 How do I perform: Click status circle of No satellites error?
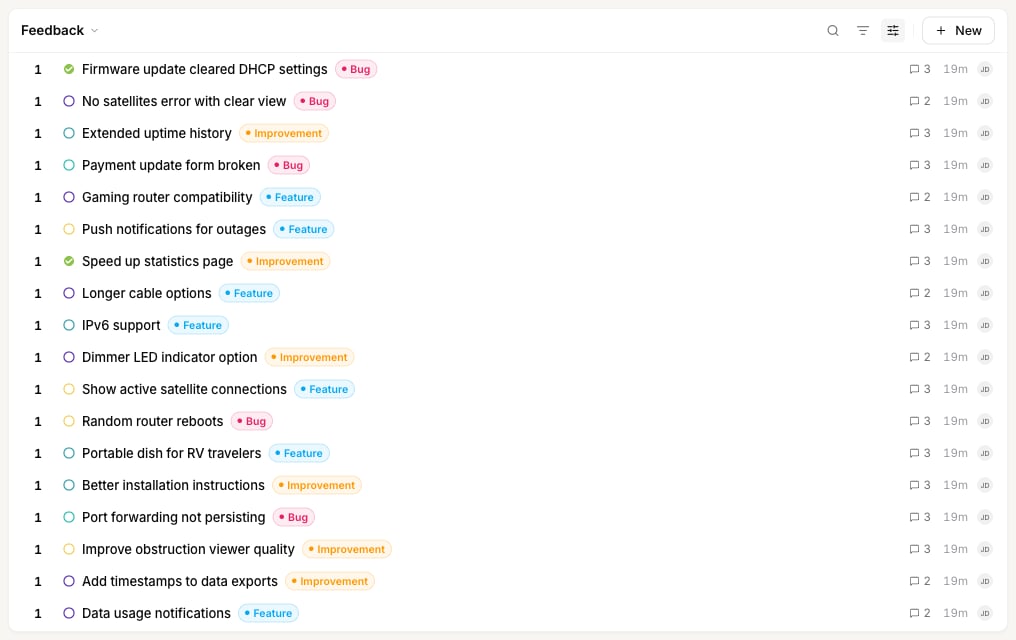(69, 101)
